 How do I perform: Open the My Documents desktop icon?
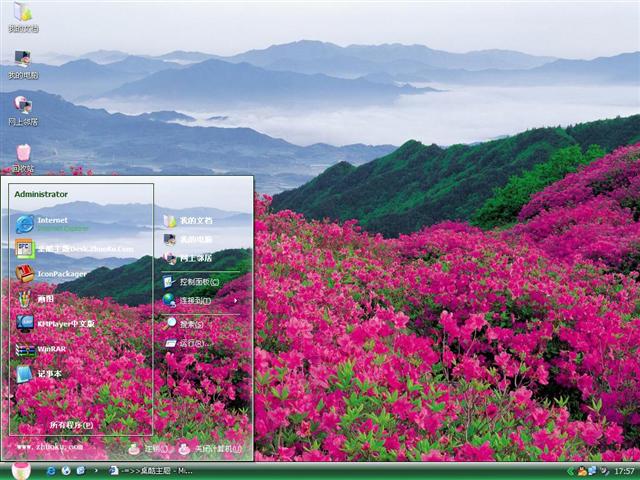coord(23,17)
